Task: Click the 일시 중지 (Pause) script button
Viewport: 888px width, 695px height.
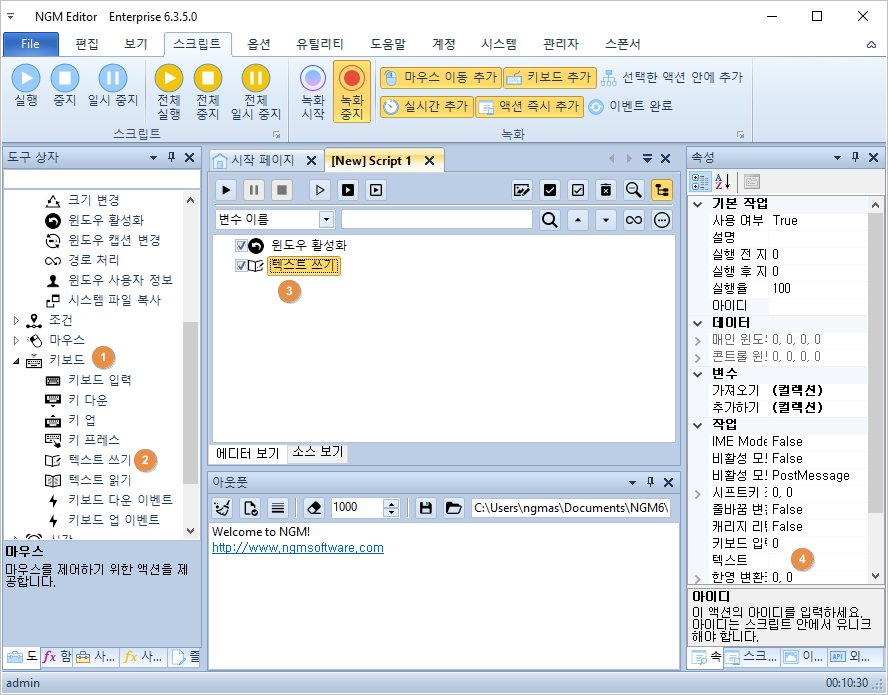Action: (x=113, y=86)
